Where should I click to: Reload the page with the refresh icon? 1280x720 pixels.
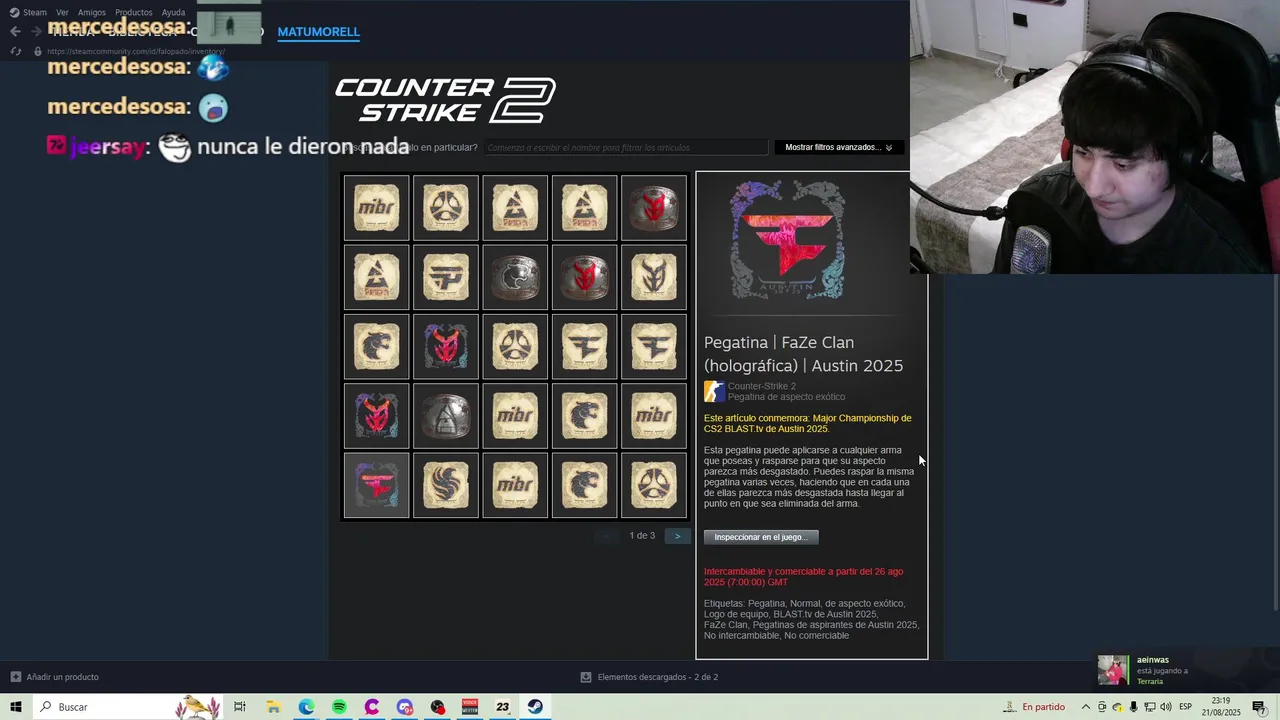(x=15, y=51)
